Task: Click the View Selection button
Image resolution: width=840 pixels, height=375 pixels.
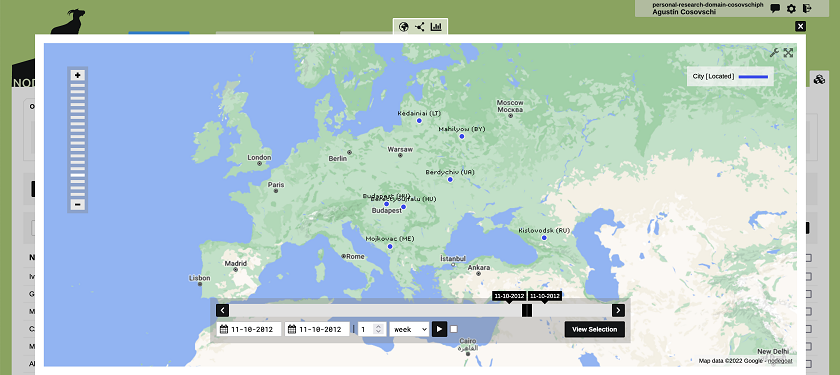Action: [x=595, y=329]
